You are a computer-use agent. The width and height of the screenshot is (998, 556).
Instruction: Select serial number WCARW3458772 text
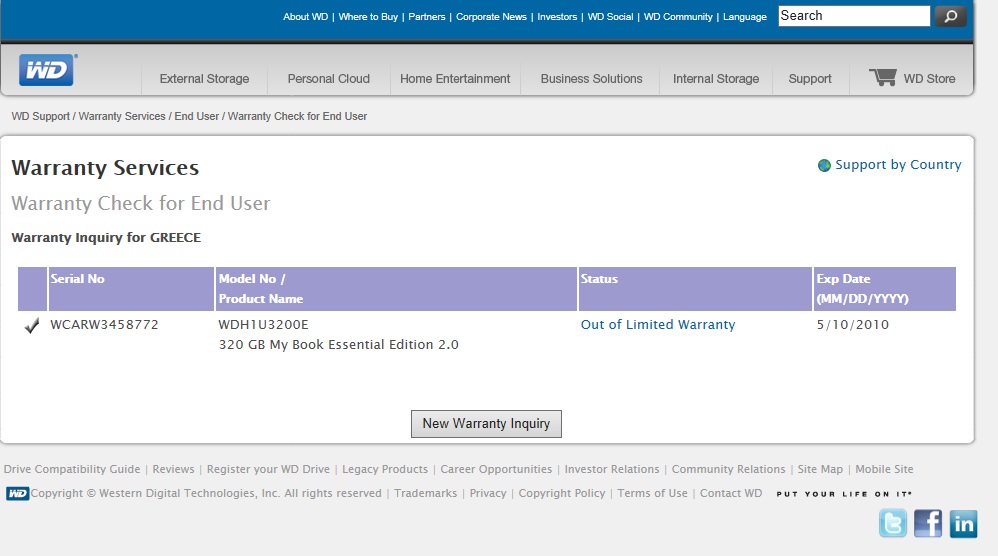point(104,325)
